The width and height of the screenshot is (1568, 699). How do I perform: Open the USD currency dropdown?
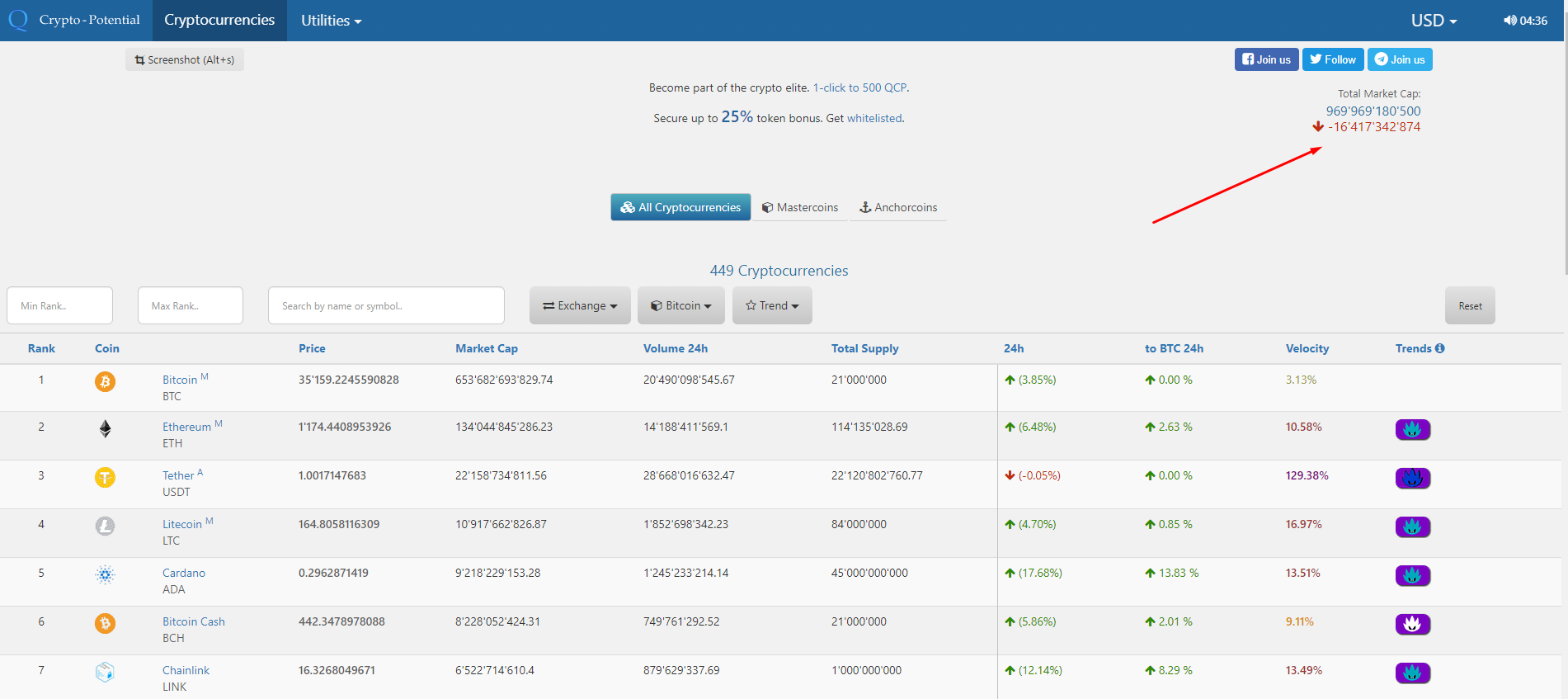click(1434, 21)
